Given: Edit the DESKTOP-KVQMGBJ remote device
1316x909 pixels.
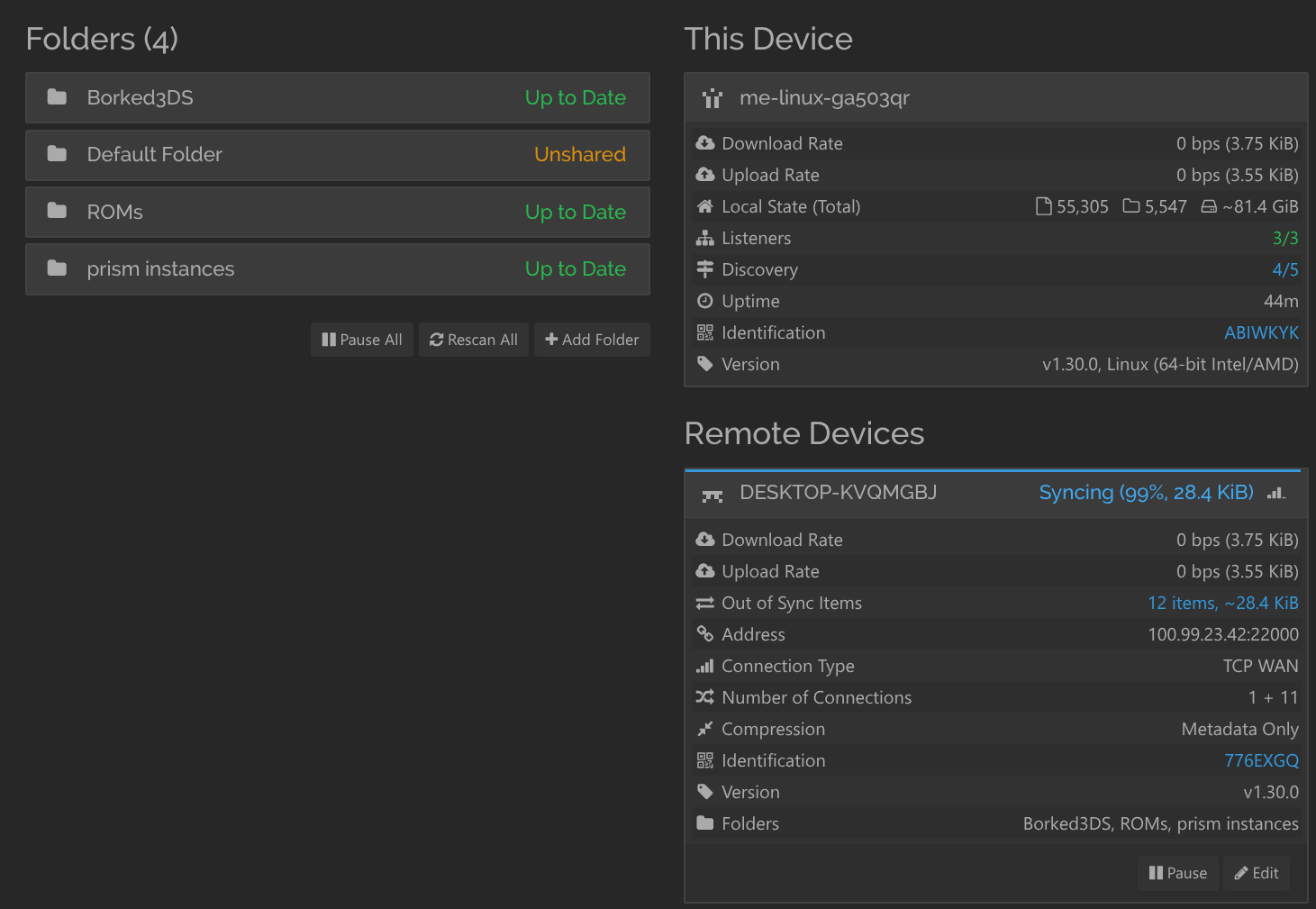Looking at the screenshot, I should (x=1257, y=873).
